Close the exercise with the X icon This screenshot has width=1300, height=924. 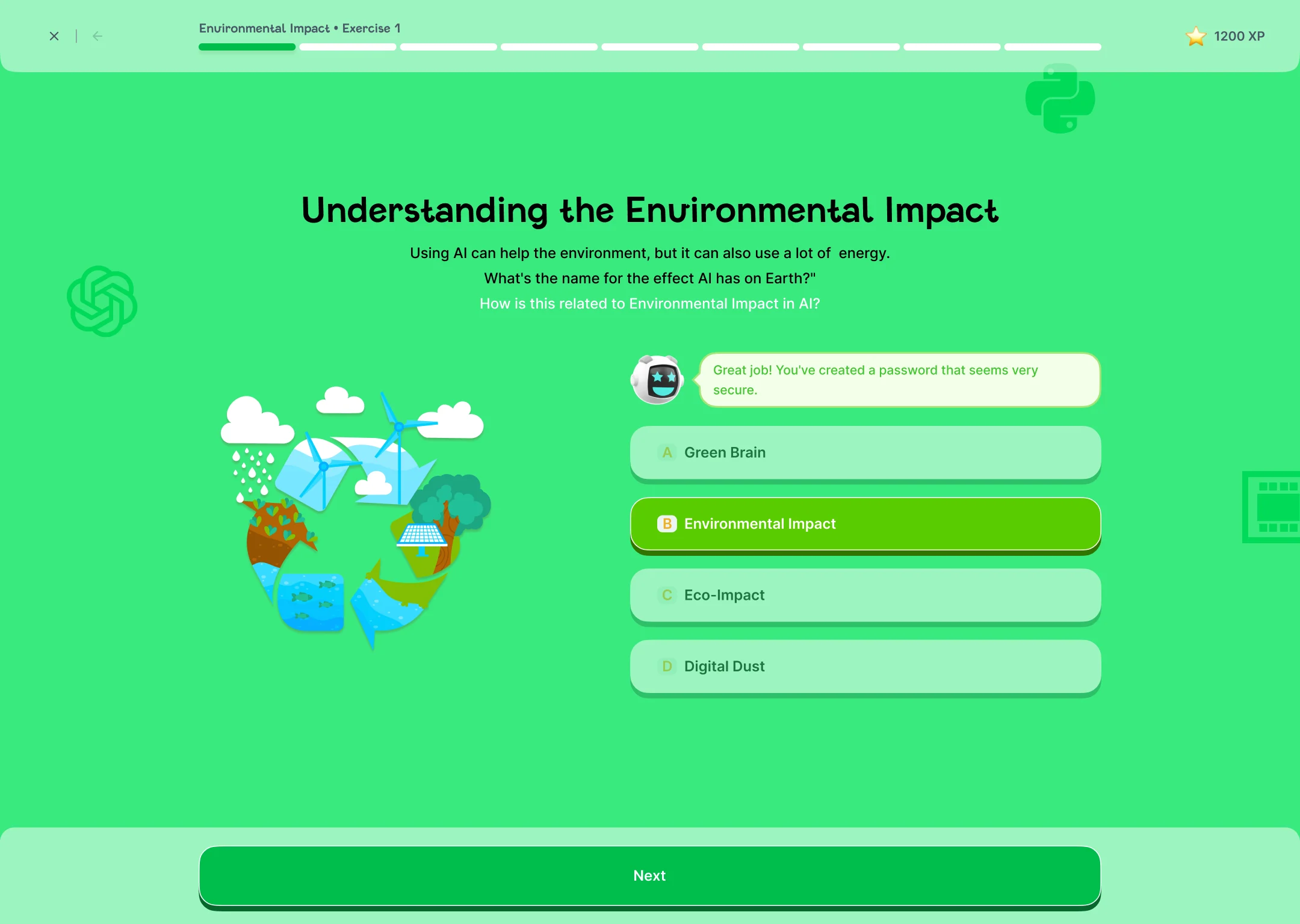tap(54, 36)
